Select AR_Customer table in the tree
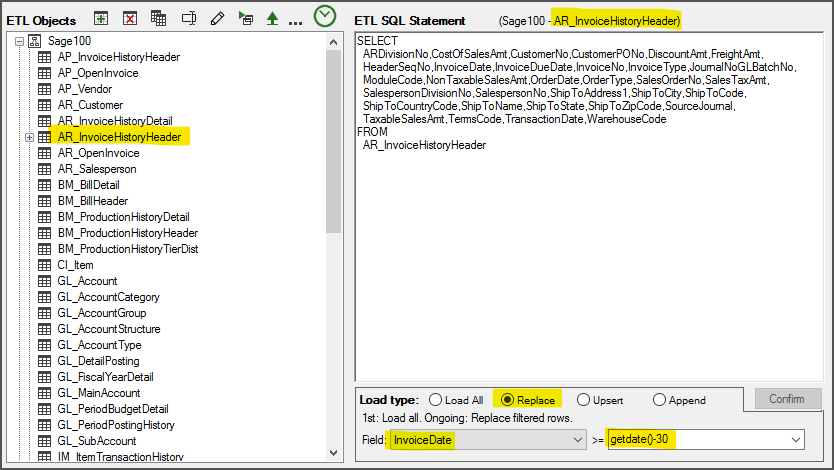Viewport: 834px width, 470px height. (90, 105)
